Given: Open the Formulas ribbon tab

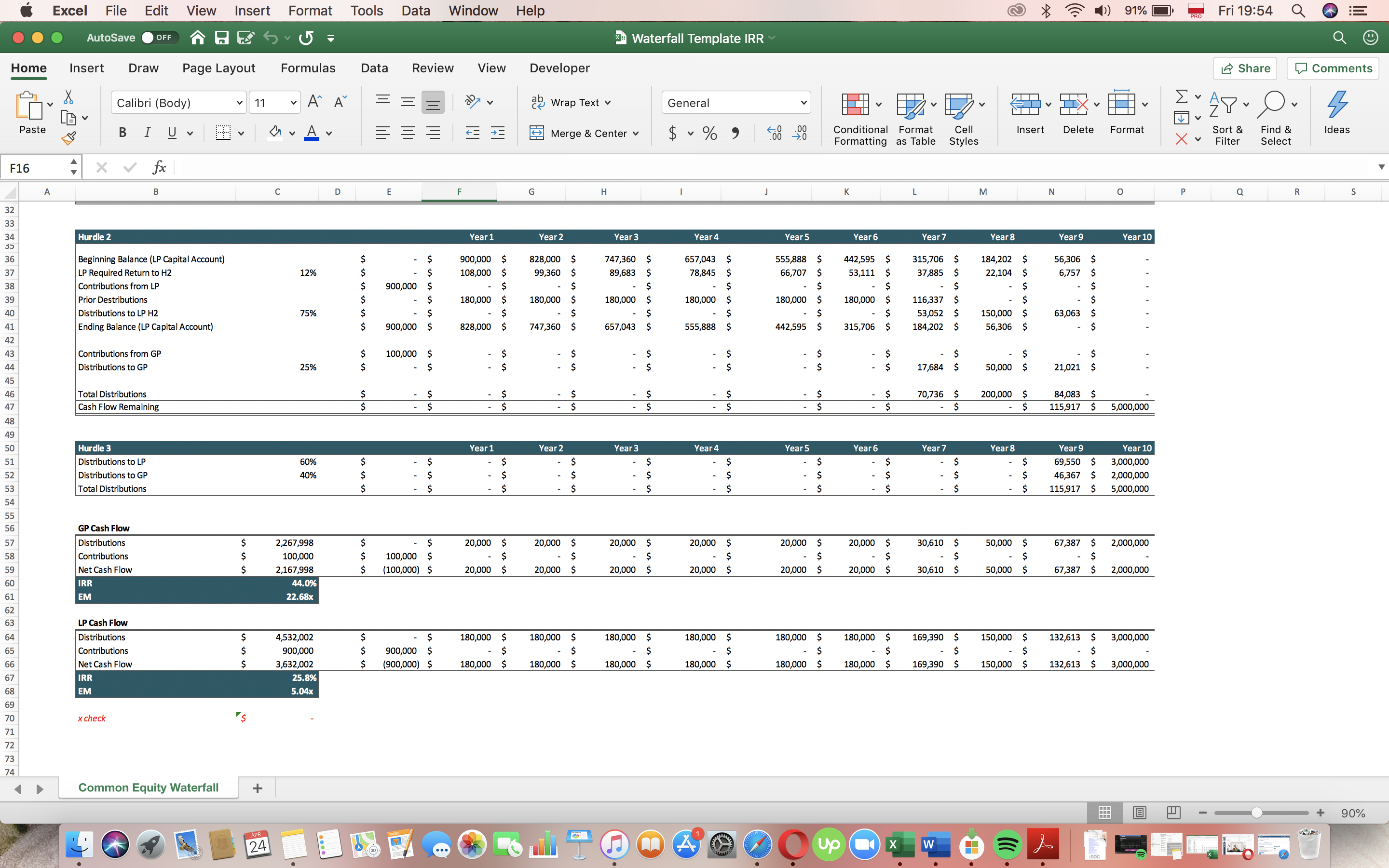Looking at the screenshot, I should tap(308, 68).
